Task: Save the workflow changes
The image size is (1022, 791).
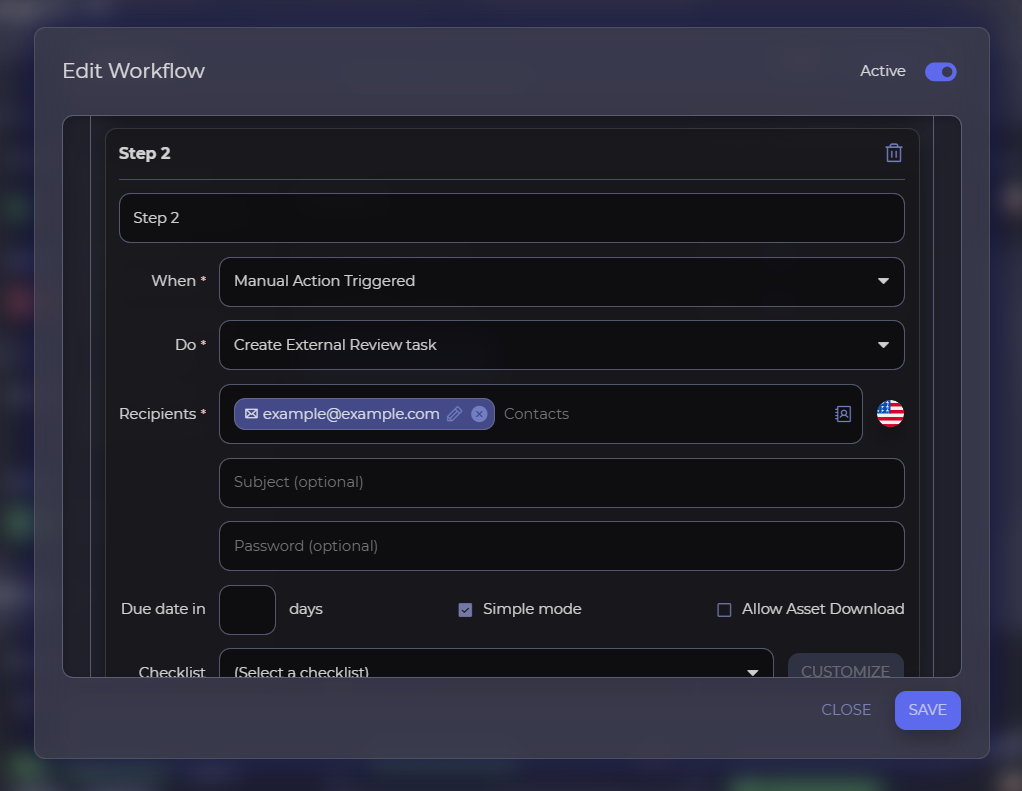Action: coord(927,710)
